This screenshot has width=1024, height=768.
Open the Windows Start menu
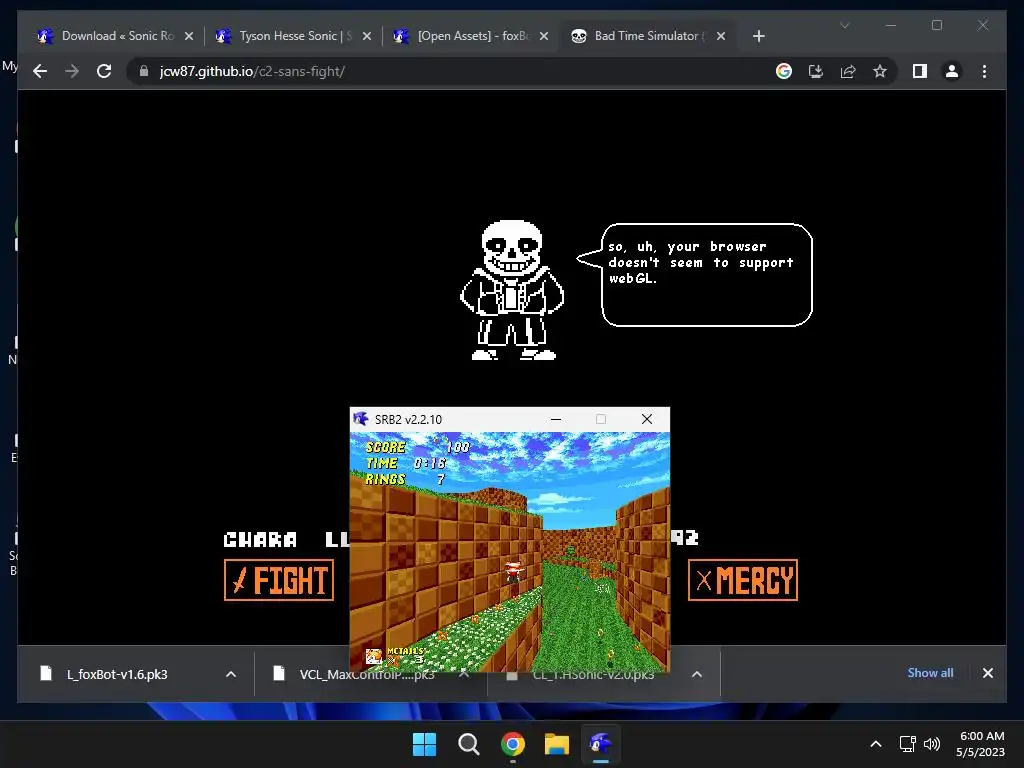[x=424, y=744]
